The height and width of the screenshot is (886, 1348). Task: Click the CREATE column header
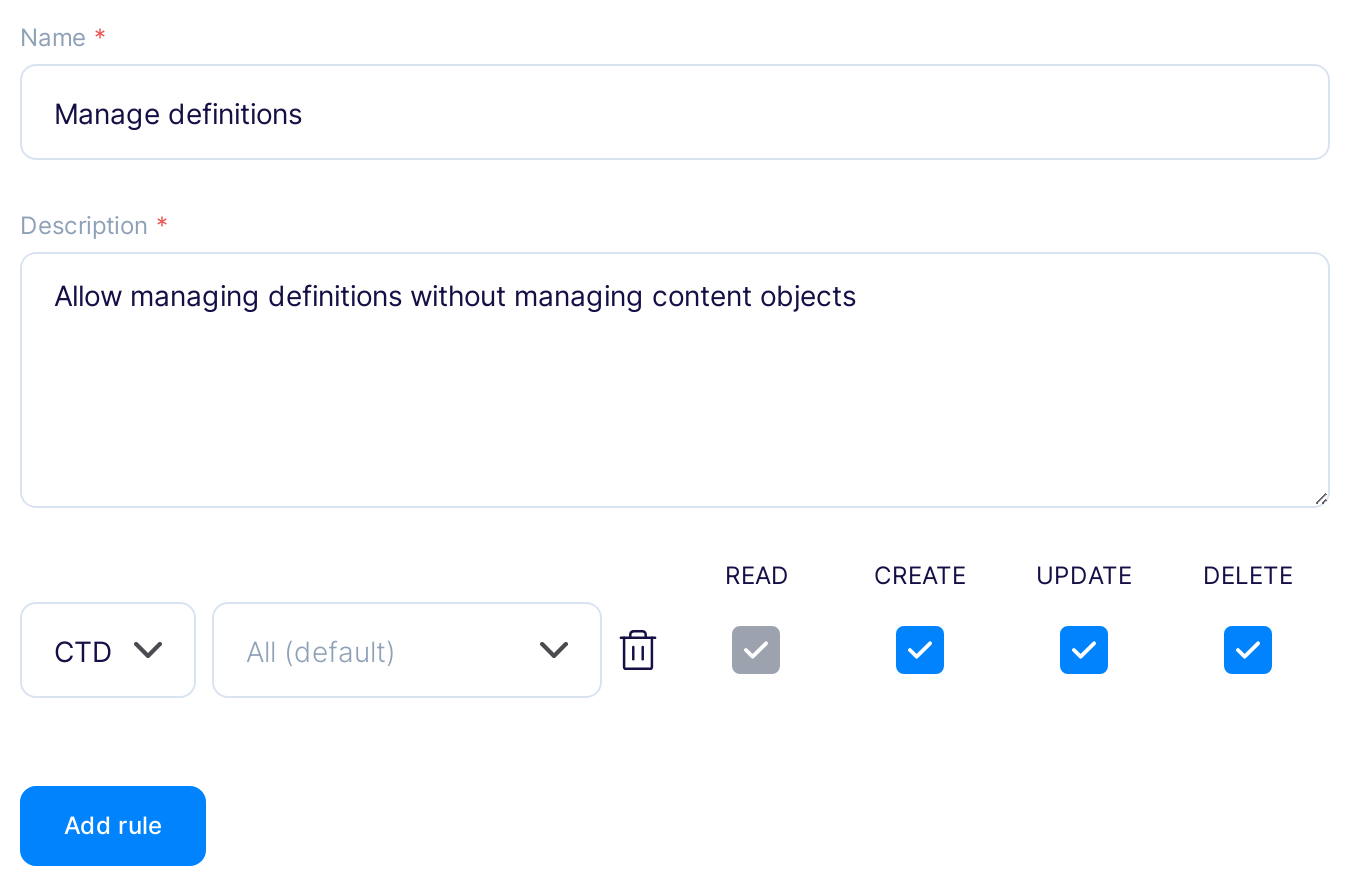(x=920, y=576)
